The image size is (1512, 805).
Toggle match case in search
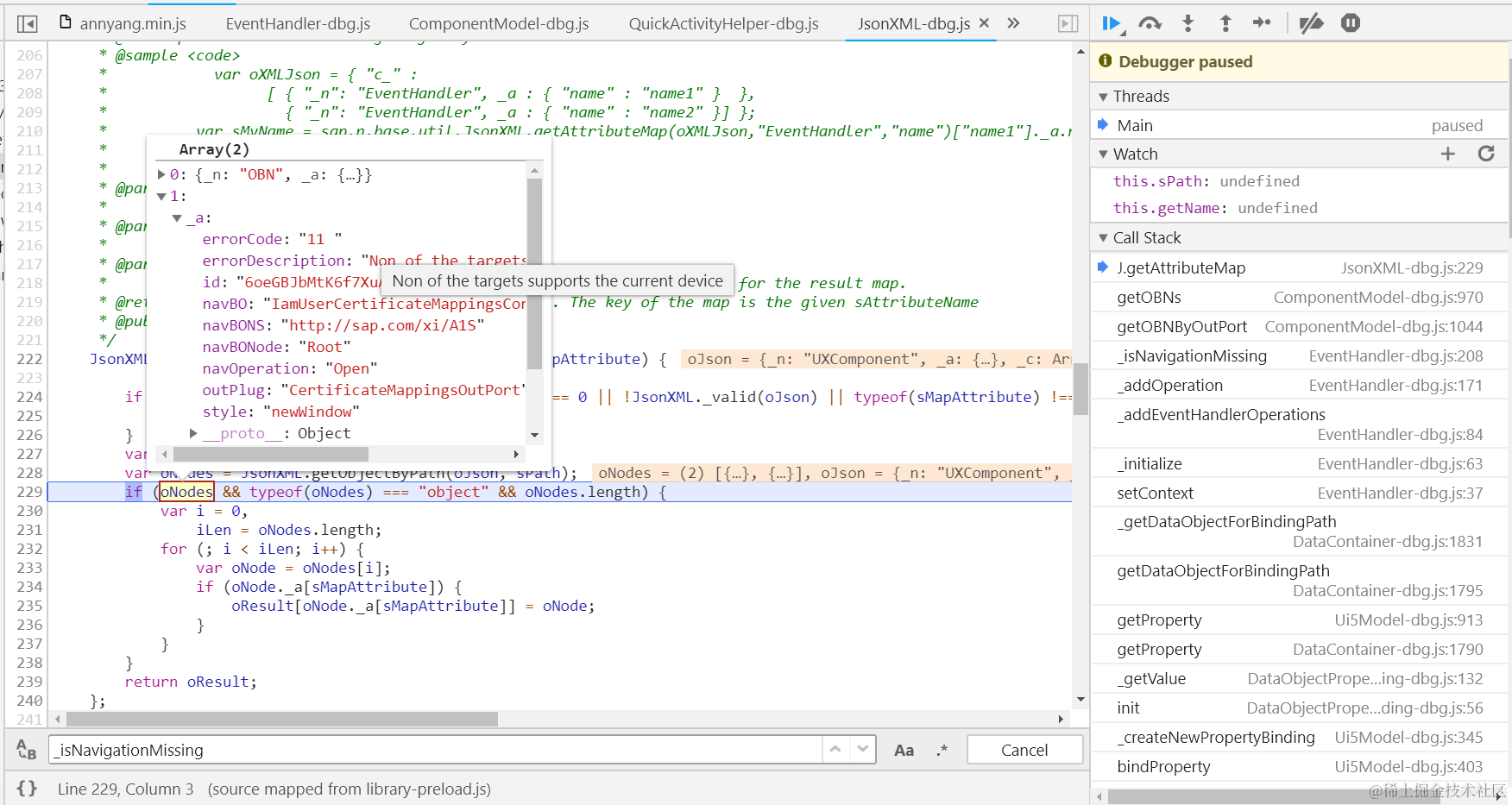(x=904, y=751)
